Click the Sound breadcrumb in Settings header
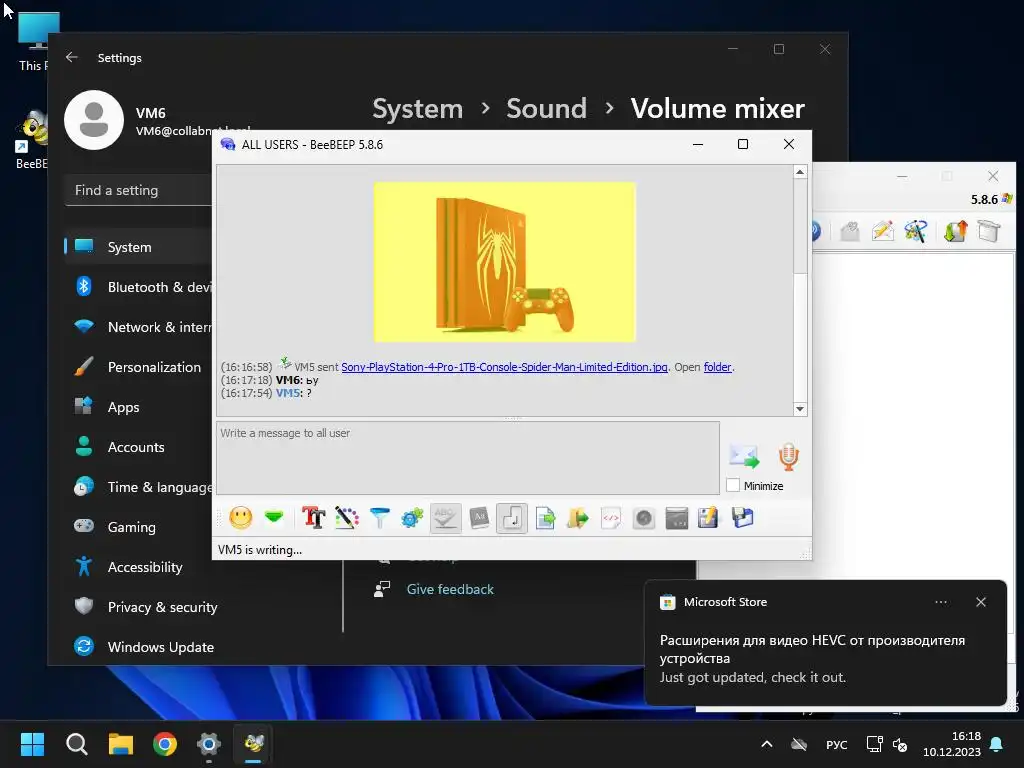Viewport: 1024px width, 768px height. pyautogui.click(x=547, y=108)
